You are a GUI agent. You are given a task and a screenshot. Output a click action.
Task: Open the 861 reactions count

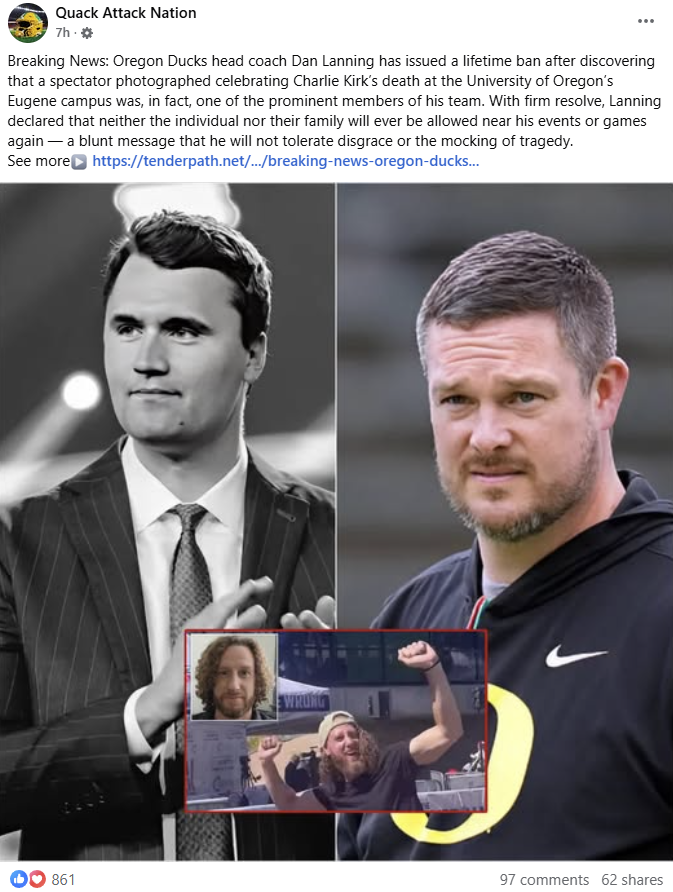tap(63, 879)
